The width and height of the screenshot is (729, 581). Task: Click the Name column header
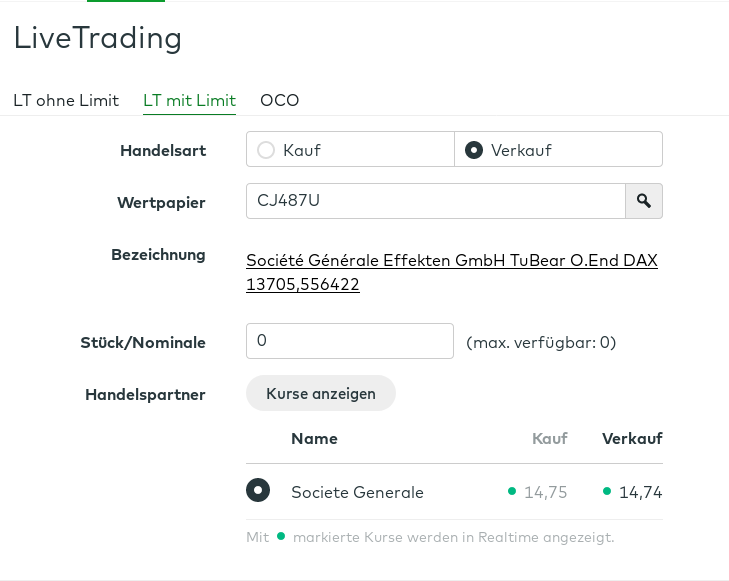pos(314,438)
